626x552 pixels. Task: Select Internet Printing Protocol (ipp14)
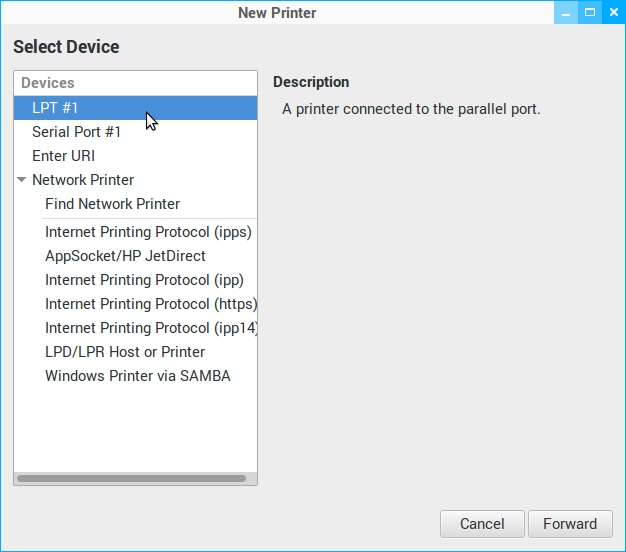click(150, 328)
